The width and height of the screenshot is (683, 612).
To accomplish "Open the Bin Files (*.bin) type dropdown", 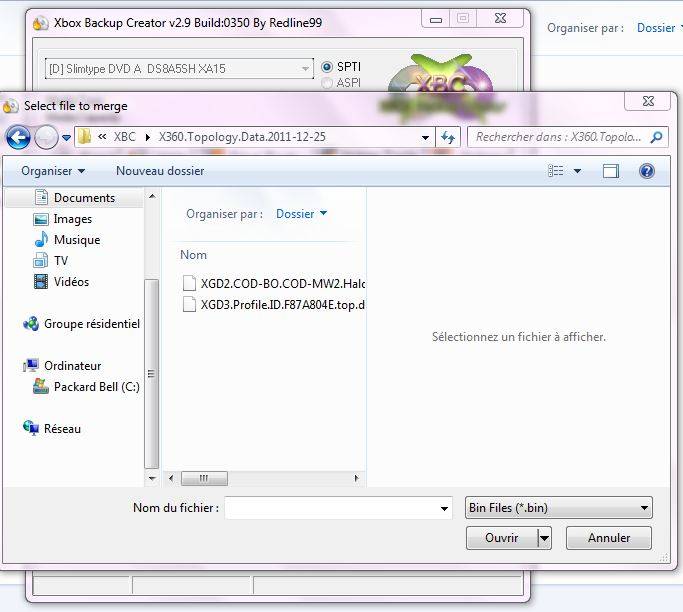I will (x=558, y=508).
